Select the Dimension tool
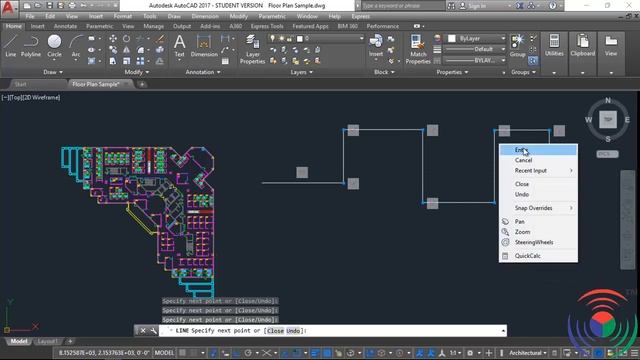Viewport: 640px width, 360px height. [204, 45]
